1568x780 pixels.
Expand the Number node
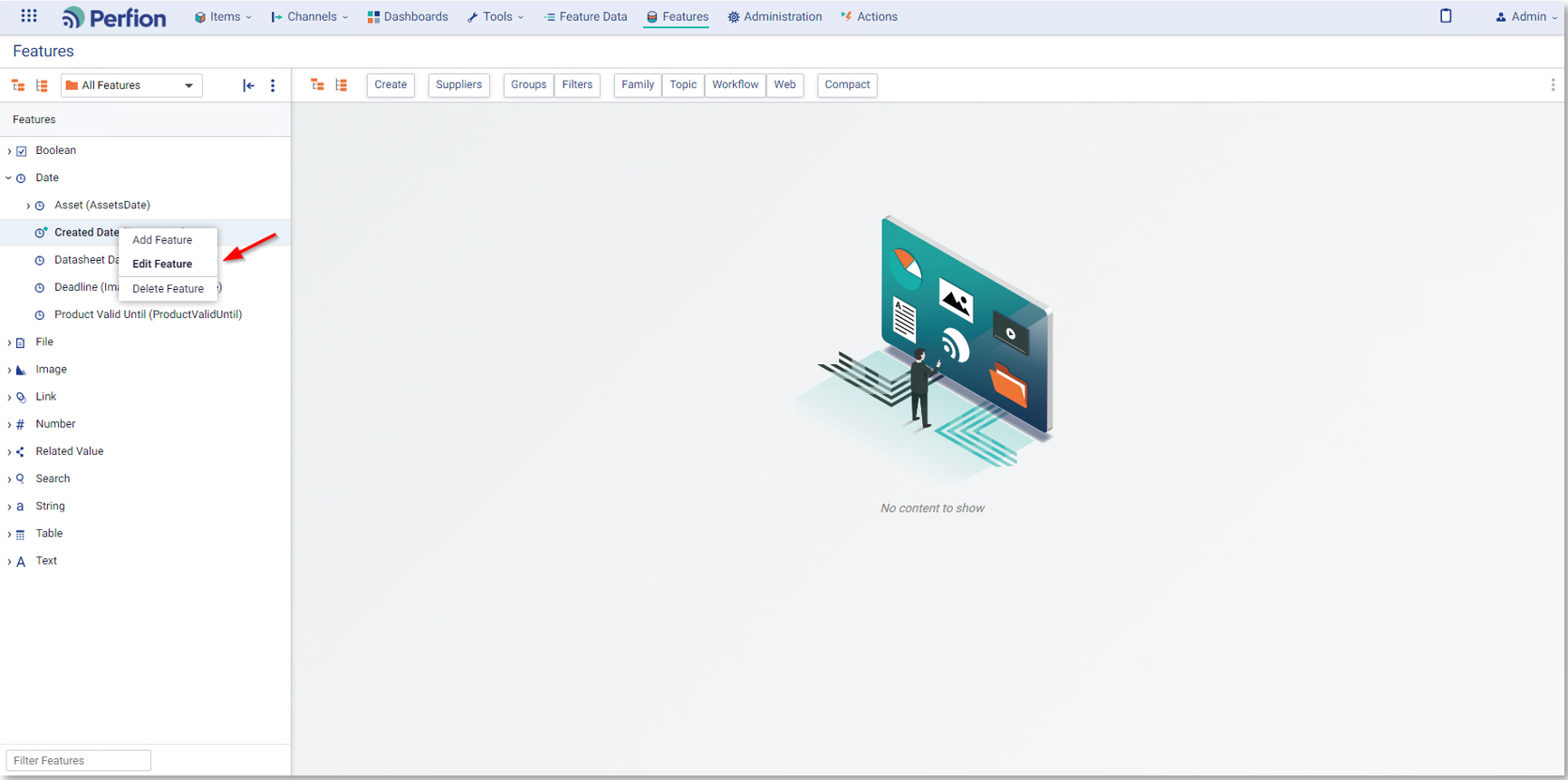pos(9,424)
